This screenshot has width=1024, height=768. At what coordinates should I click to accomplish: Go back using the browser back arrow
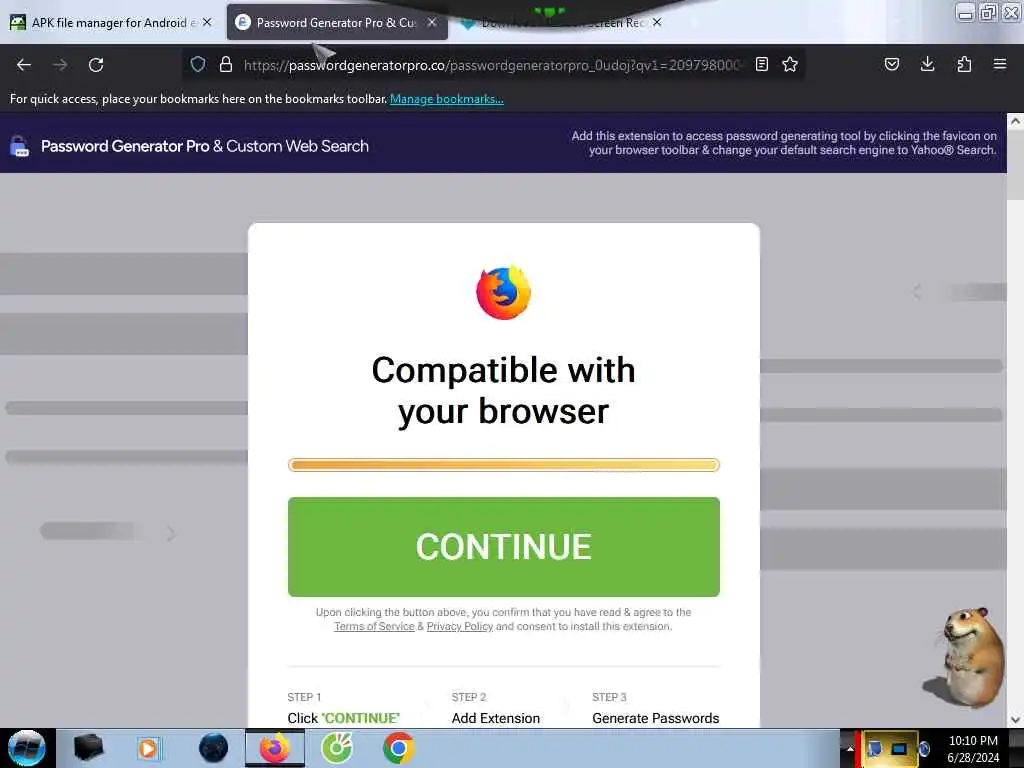coord(24,65)
